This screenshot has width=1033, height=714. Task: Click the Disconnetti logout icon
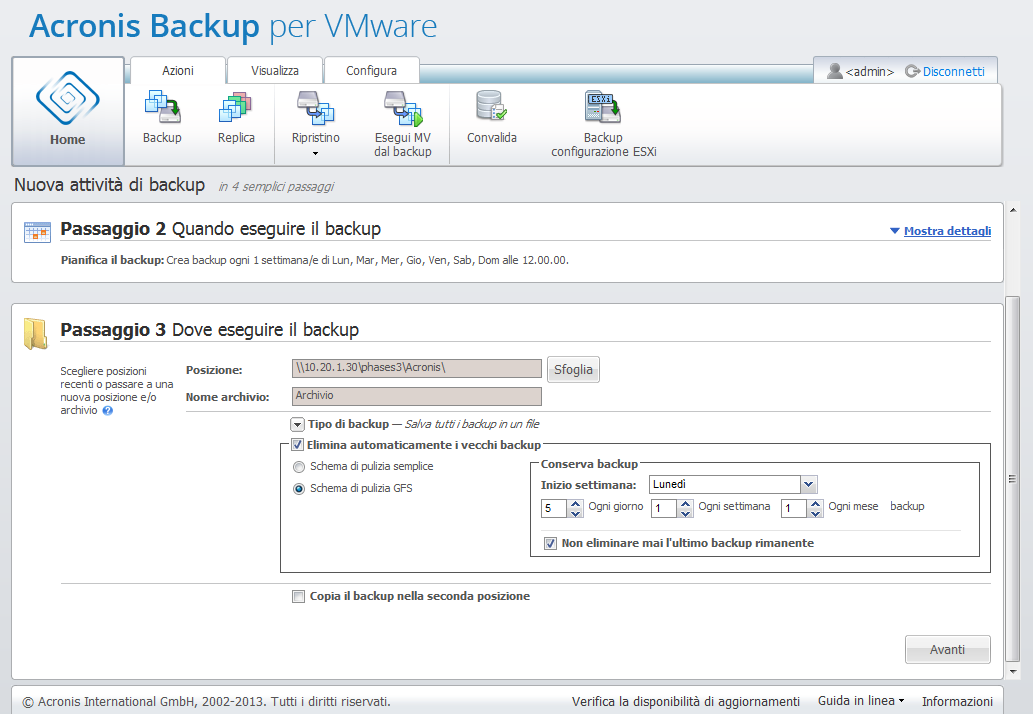click(912, 71)
